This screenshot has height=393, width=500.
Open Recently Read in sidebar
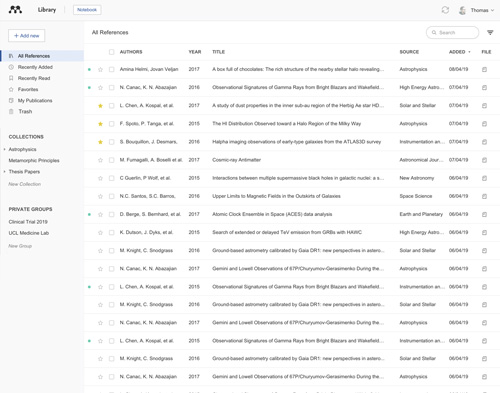(34, 78)
